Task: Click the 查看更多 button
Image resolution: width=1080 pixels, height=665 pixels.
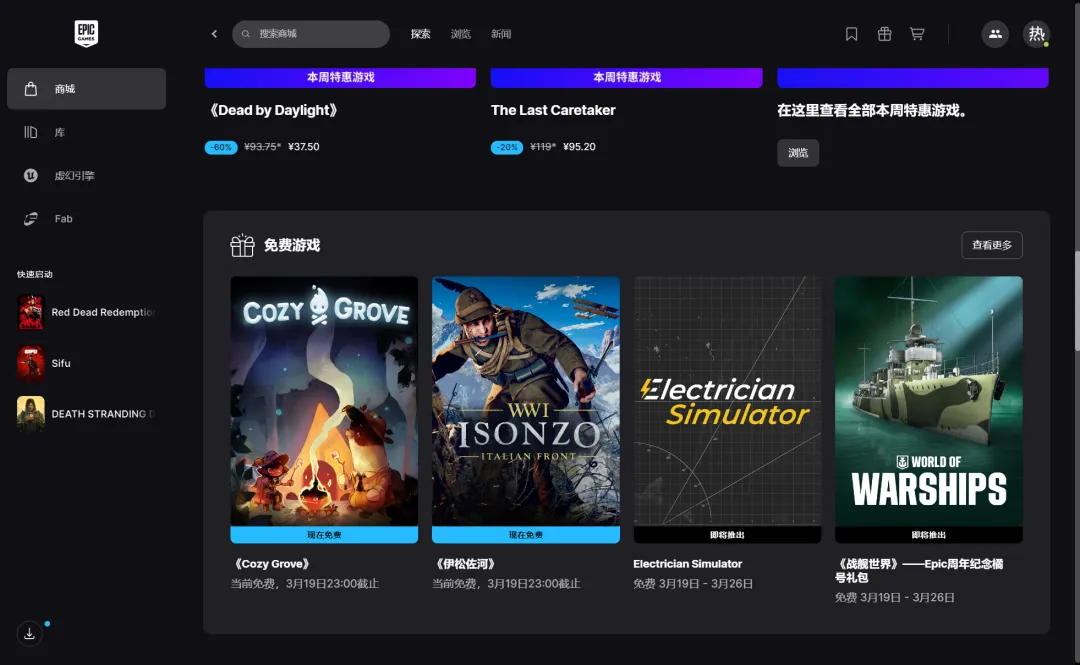Action: (x=992, y=245)
